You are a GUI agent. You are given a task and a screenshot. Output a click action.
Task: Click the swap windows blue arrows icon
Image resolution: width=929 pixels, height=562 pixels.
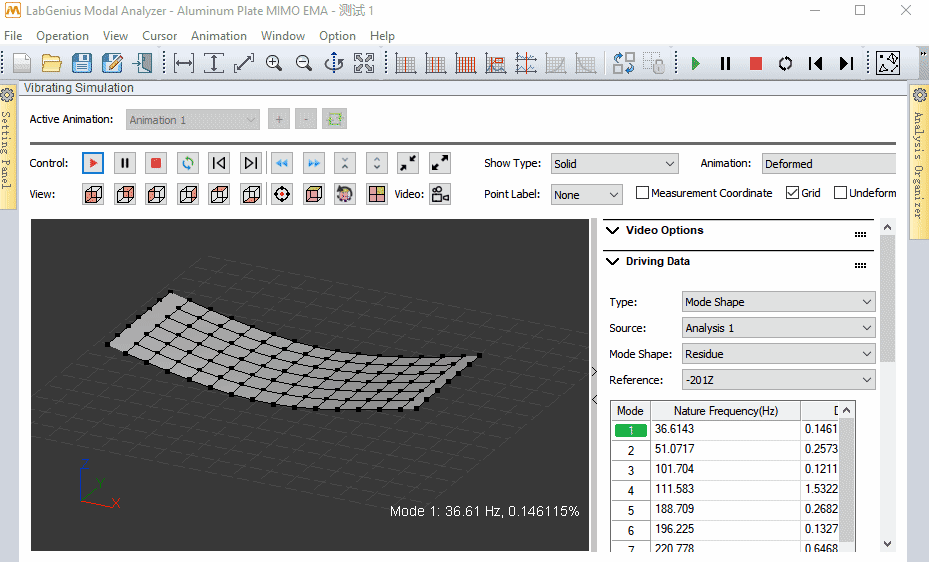pyautogui.click(x=623, y=63)
